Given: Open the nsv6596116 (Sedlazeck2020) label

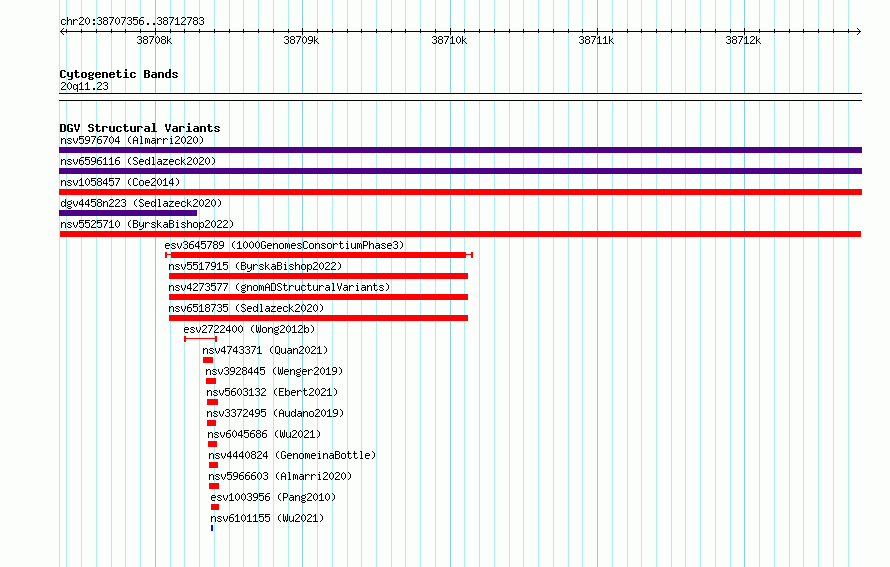Looking at the screenshot, I should 138,161.
